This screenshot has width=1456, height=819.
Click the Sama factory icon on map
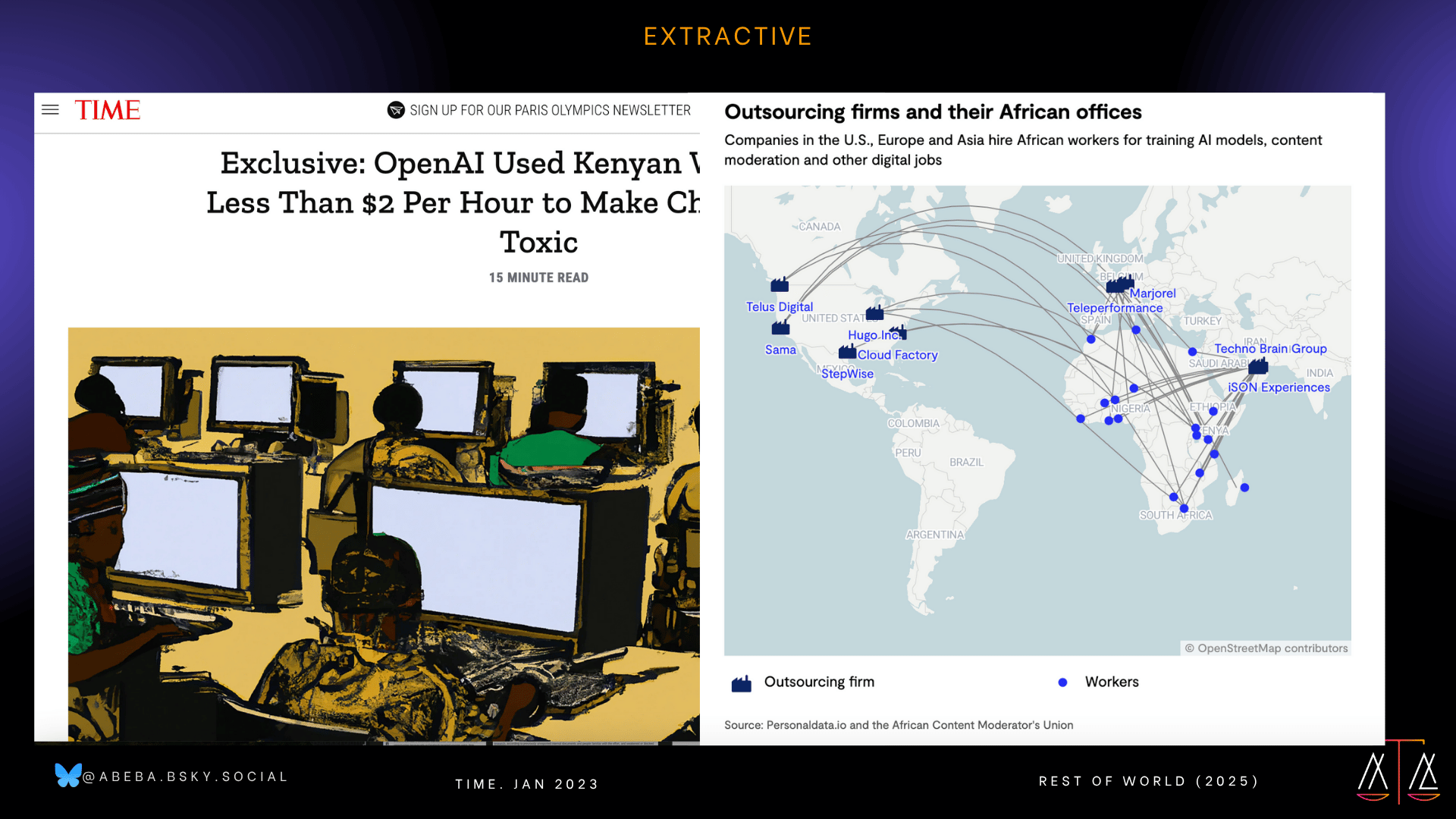click(780, 328)
